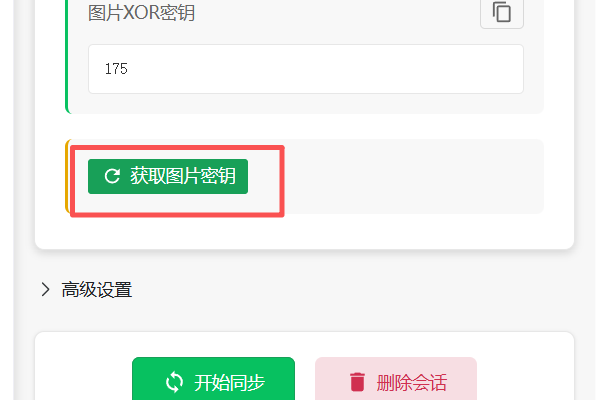Click the 图片XOR密钥 field label
The height and width of the screenshot is (400, 596).
pyautogui.click(x=141, y=13)
